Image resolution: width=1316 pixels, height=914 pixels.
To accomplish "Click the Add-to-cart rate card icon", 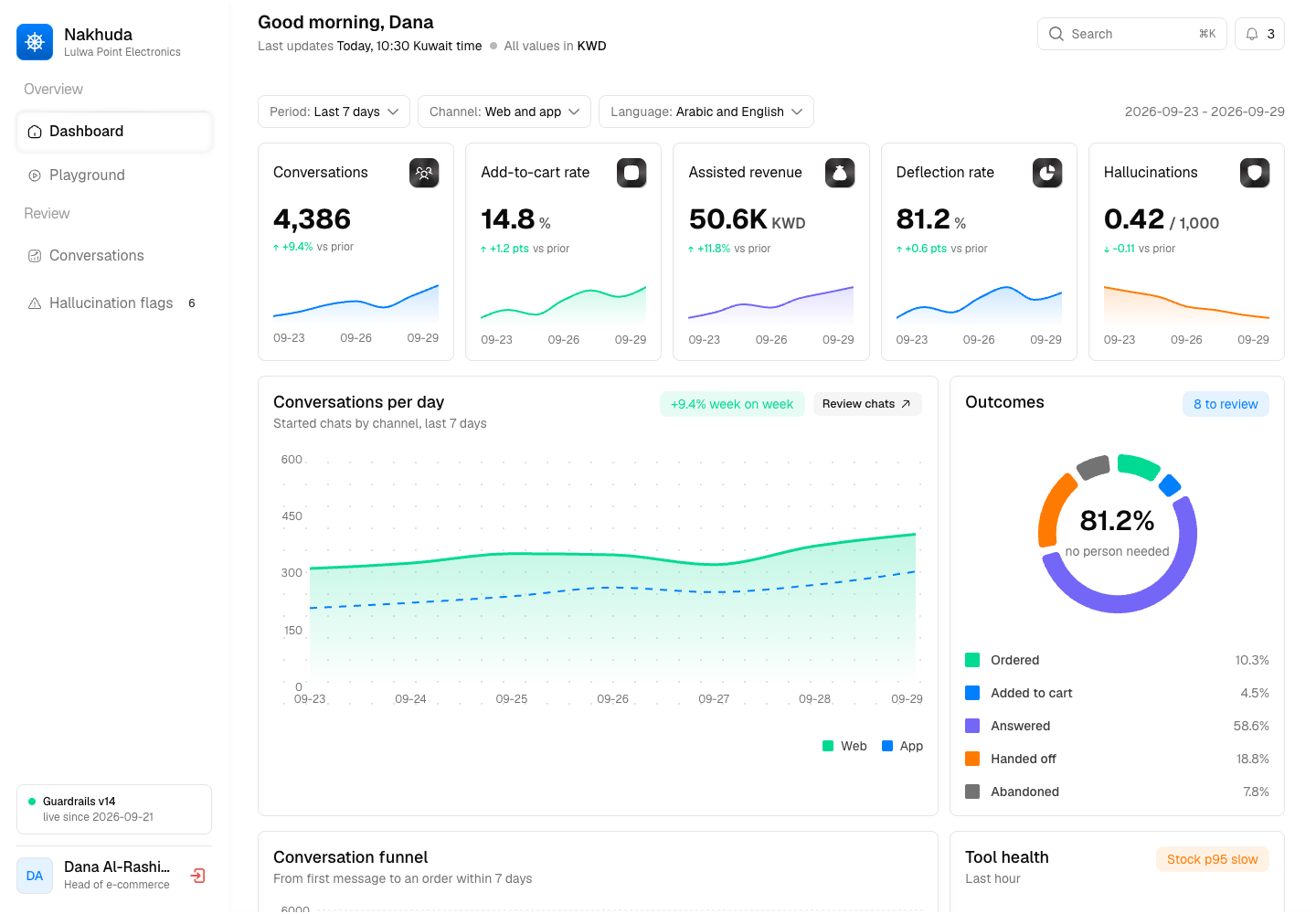I will click(x=631, y=173).
